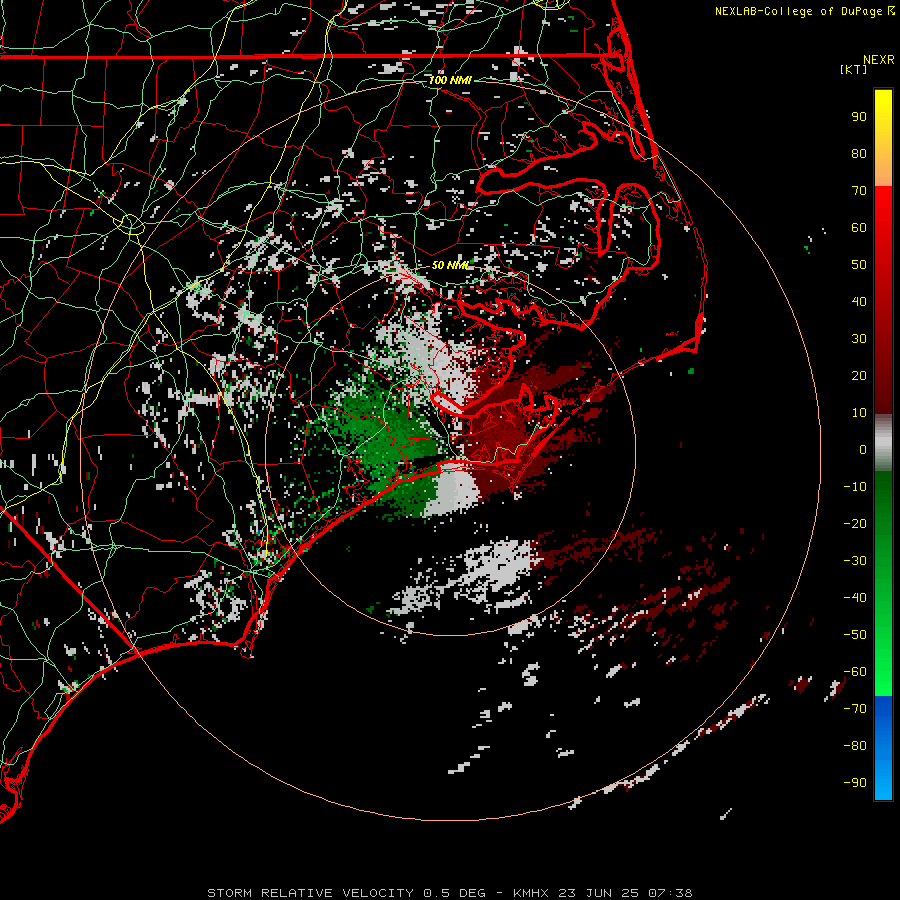Screen dimensions: 900x900
Task: Click the 50 value on velocity scale
Action: [859, 265]
